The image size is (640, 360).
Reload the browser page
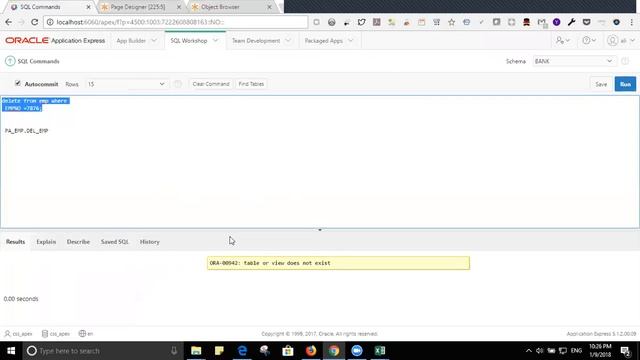(x=34, y=22)
